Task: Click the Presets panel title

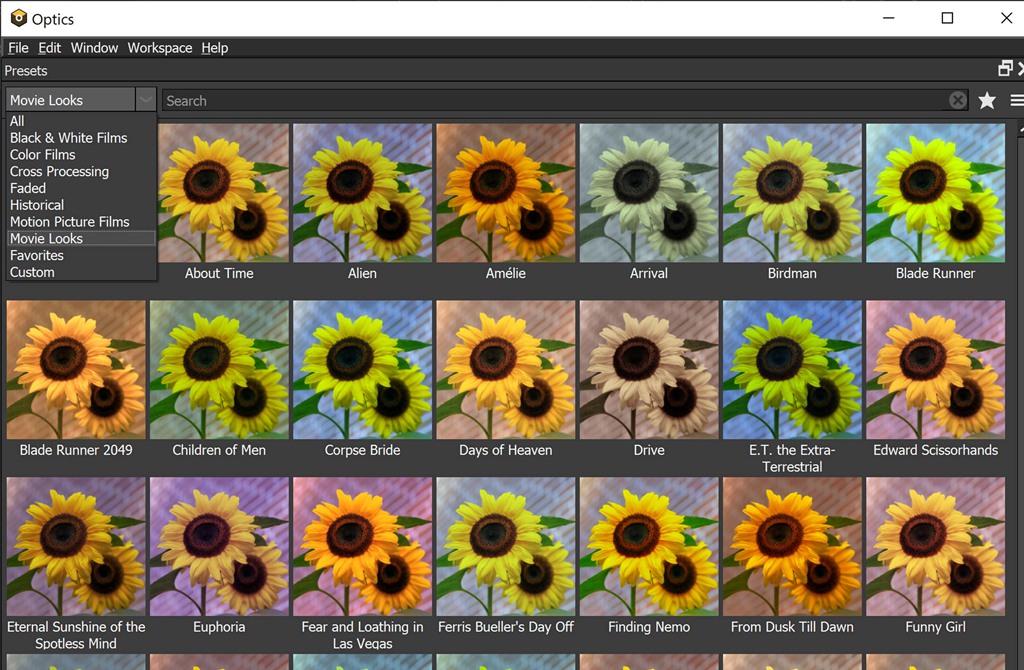Action: tap(26, 71)
